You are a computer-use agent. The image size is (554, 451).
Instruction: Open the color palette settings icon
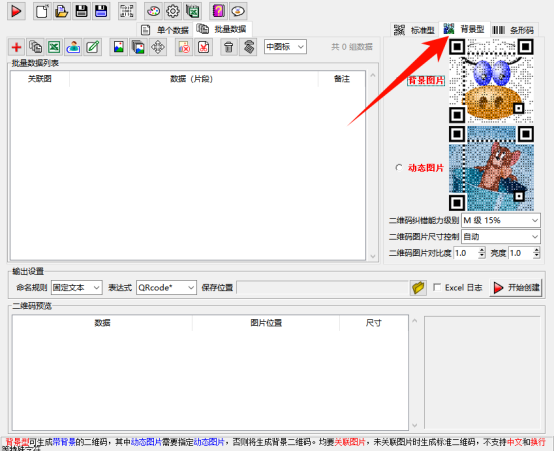point(153,11)
